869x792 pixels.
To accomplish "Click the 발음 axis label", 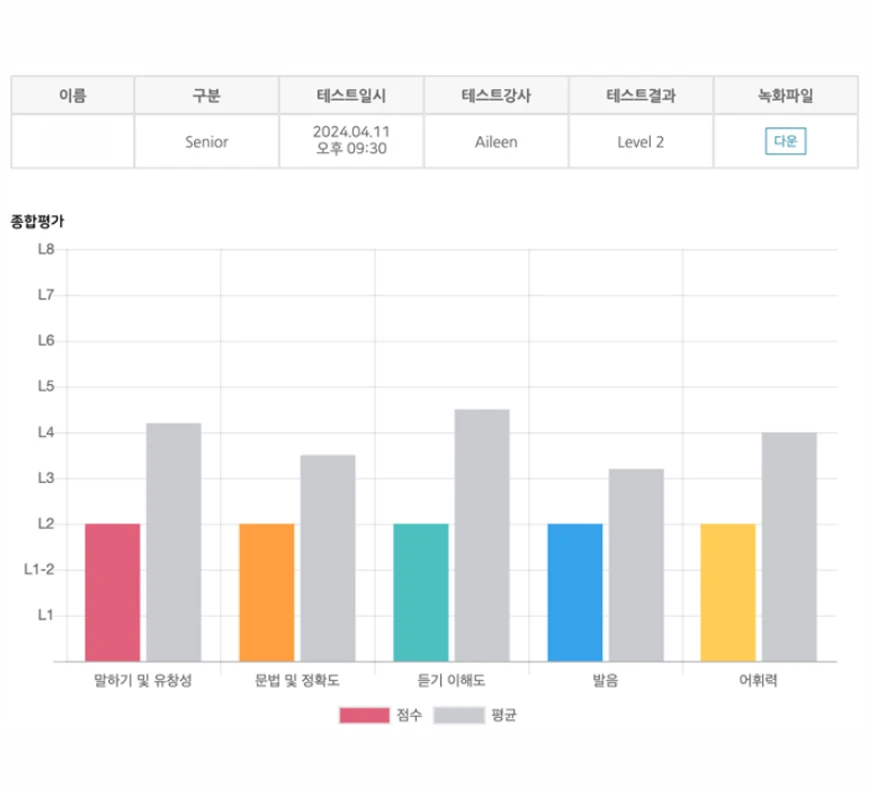I will [605, 680].
